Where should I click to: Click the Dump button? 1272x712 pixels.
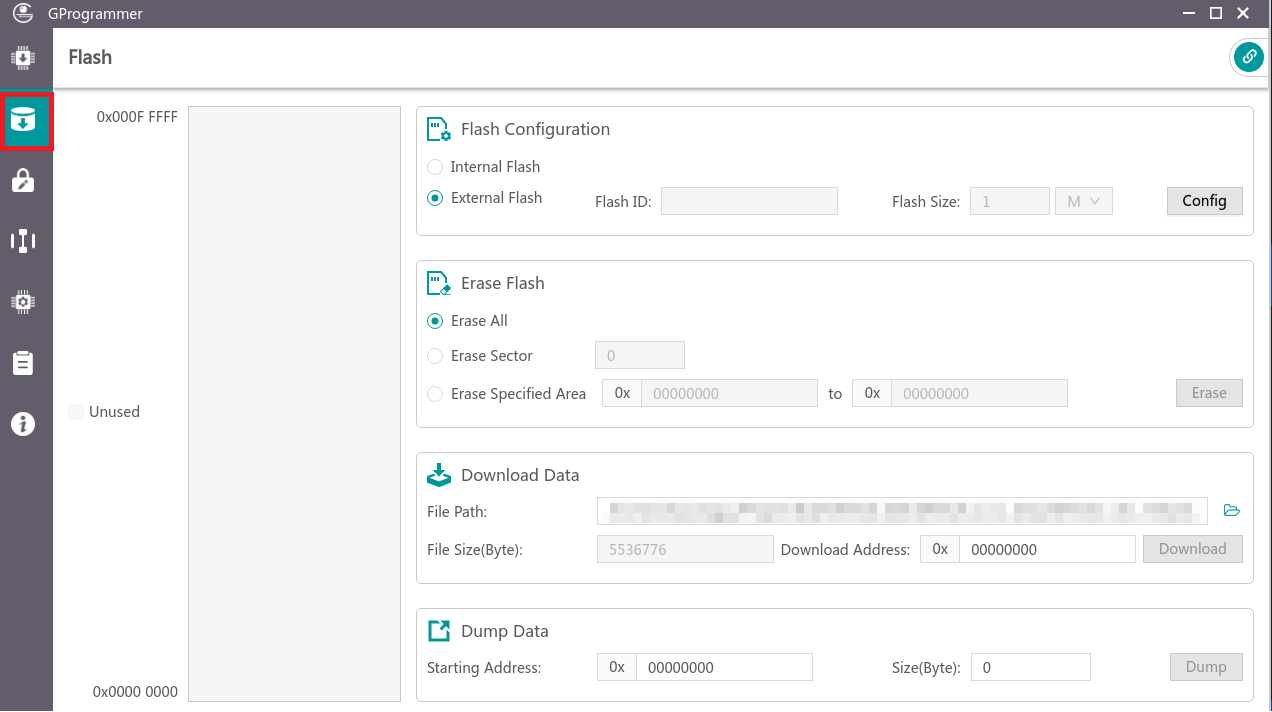click(x=1206, y=667)
